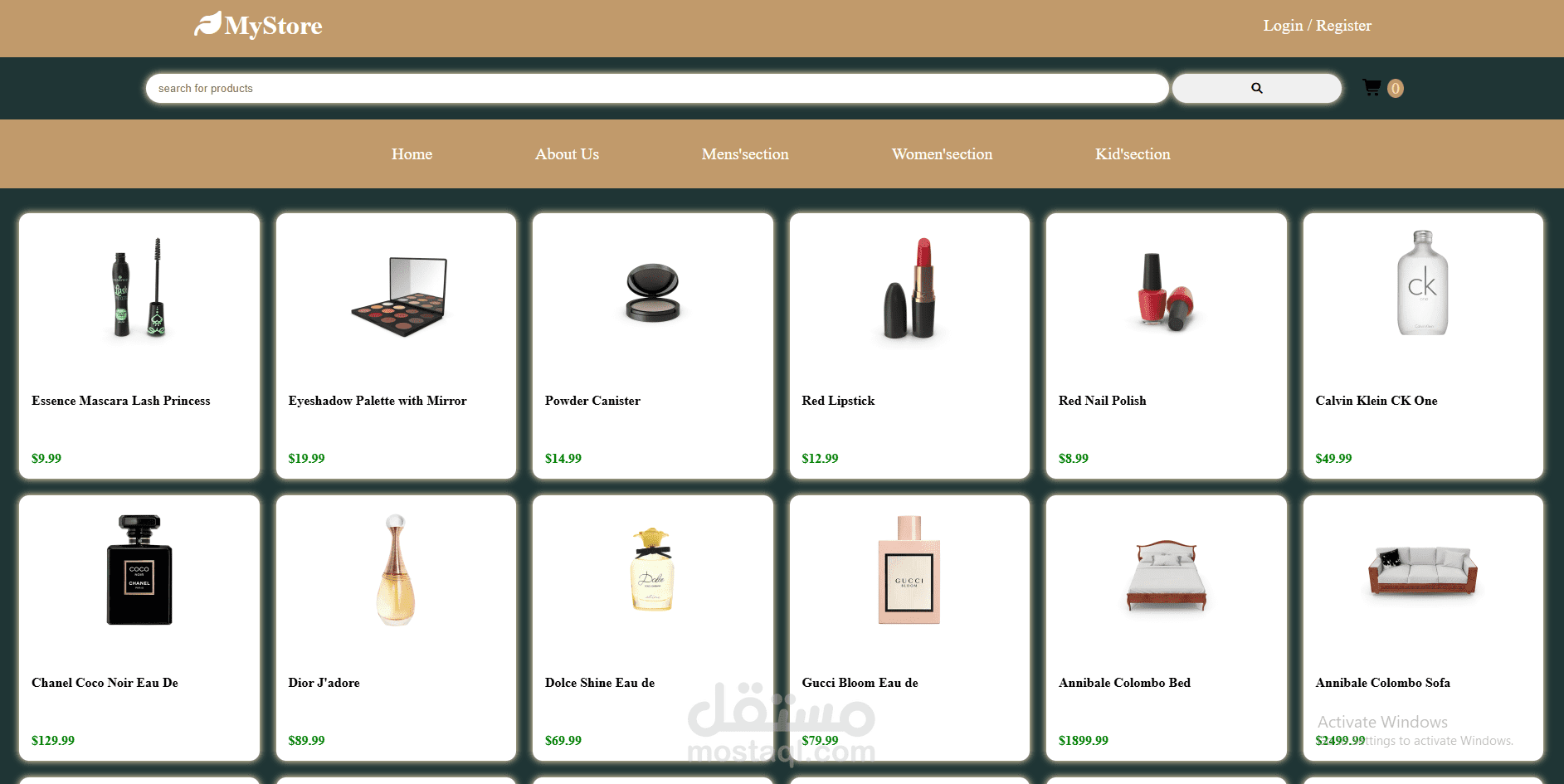
Task: View the Annibale Colombo Sofa image
Action: point(1423,571)
